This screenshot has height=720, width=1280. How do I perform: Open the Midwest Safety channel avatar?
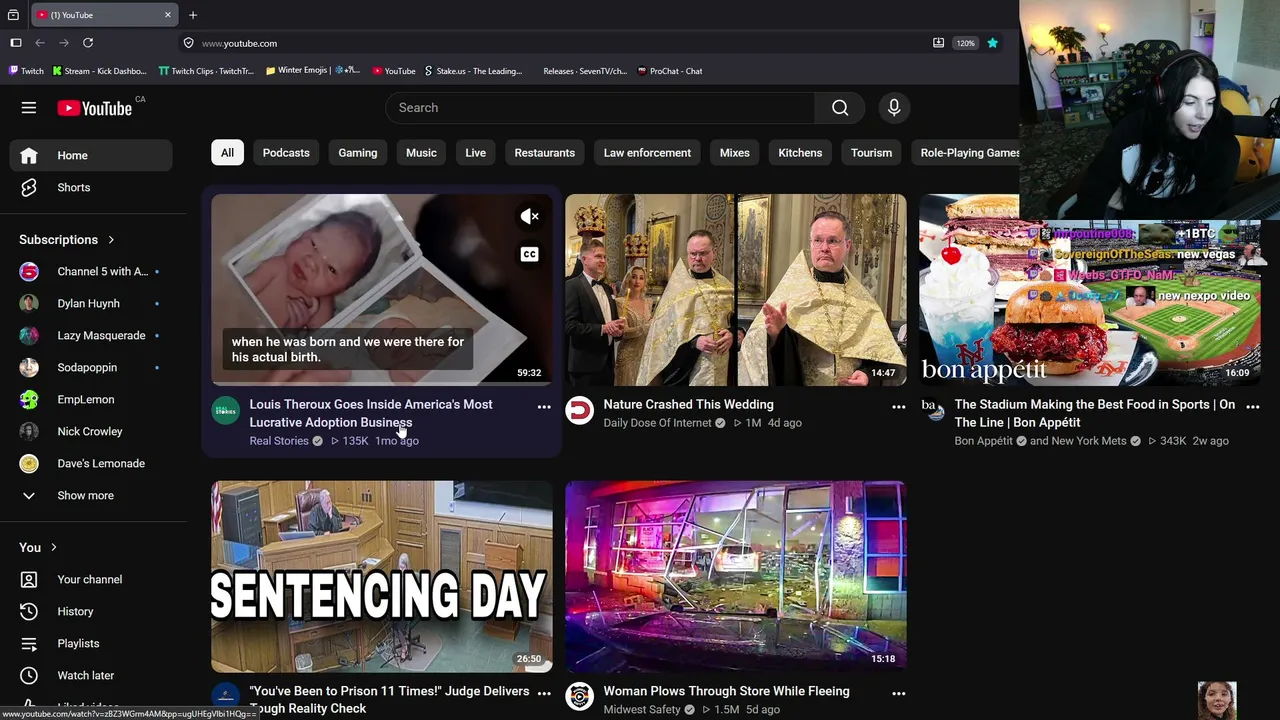click(x=580, y=696)
